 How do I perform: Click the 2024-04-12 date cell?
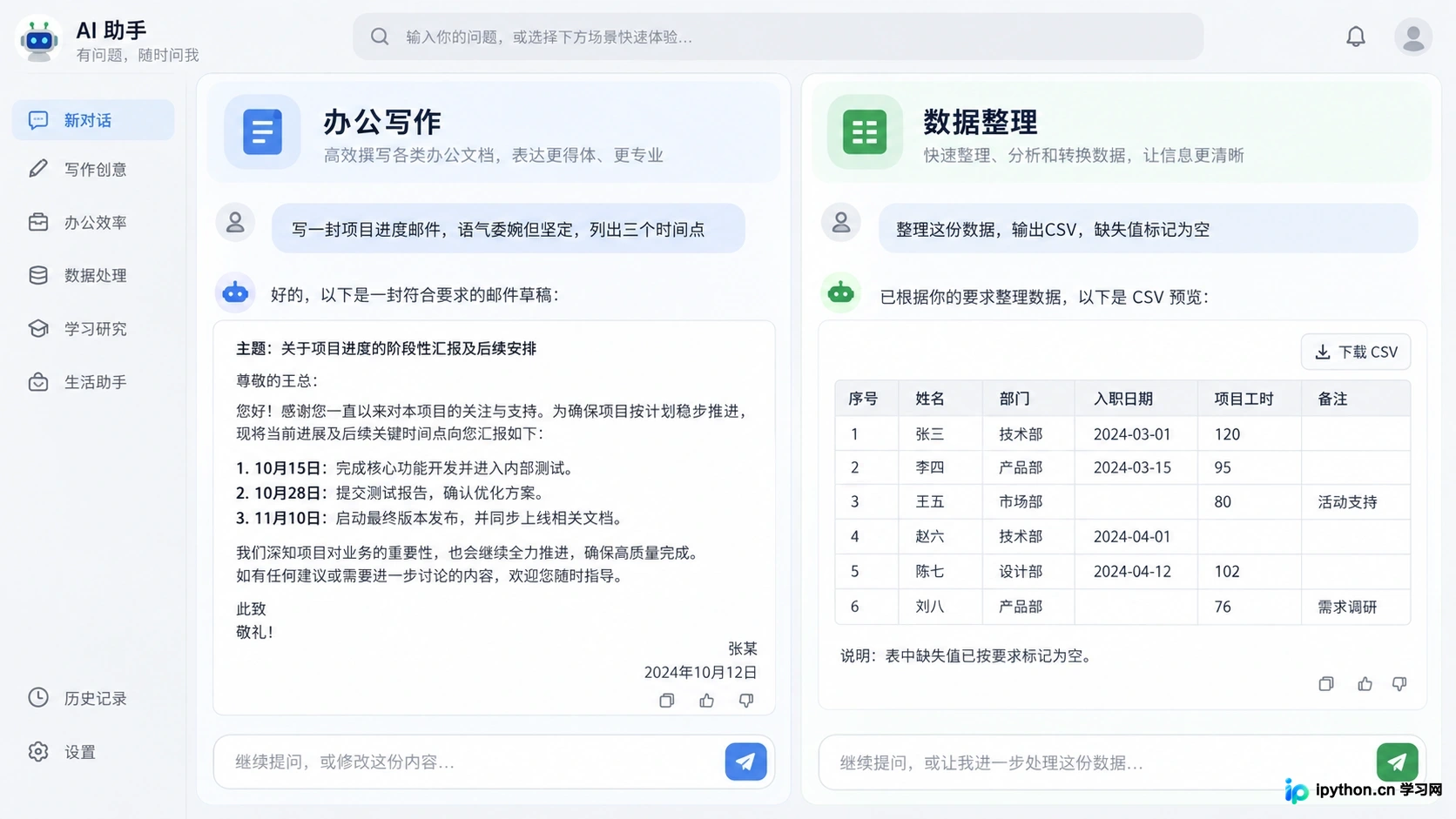click(x=1132, y=572)
